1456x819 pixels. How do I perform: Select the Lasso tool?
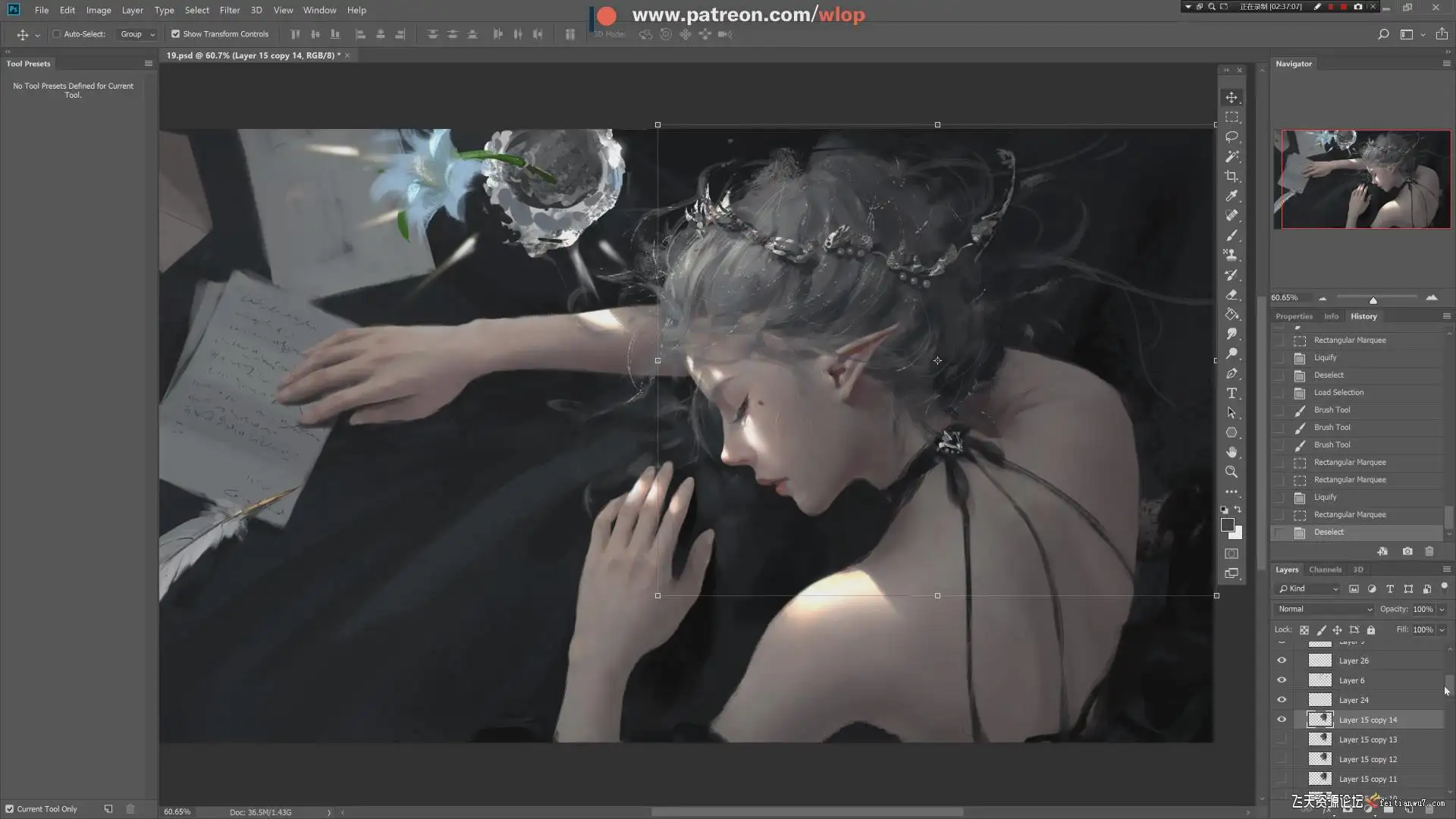(x=1232, y=136)
